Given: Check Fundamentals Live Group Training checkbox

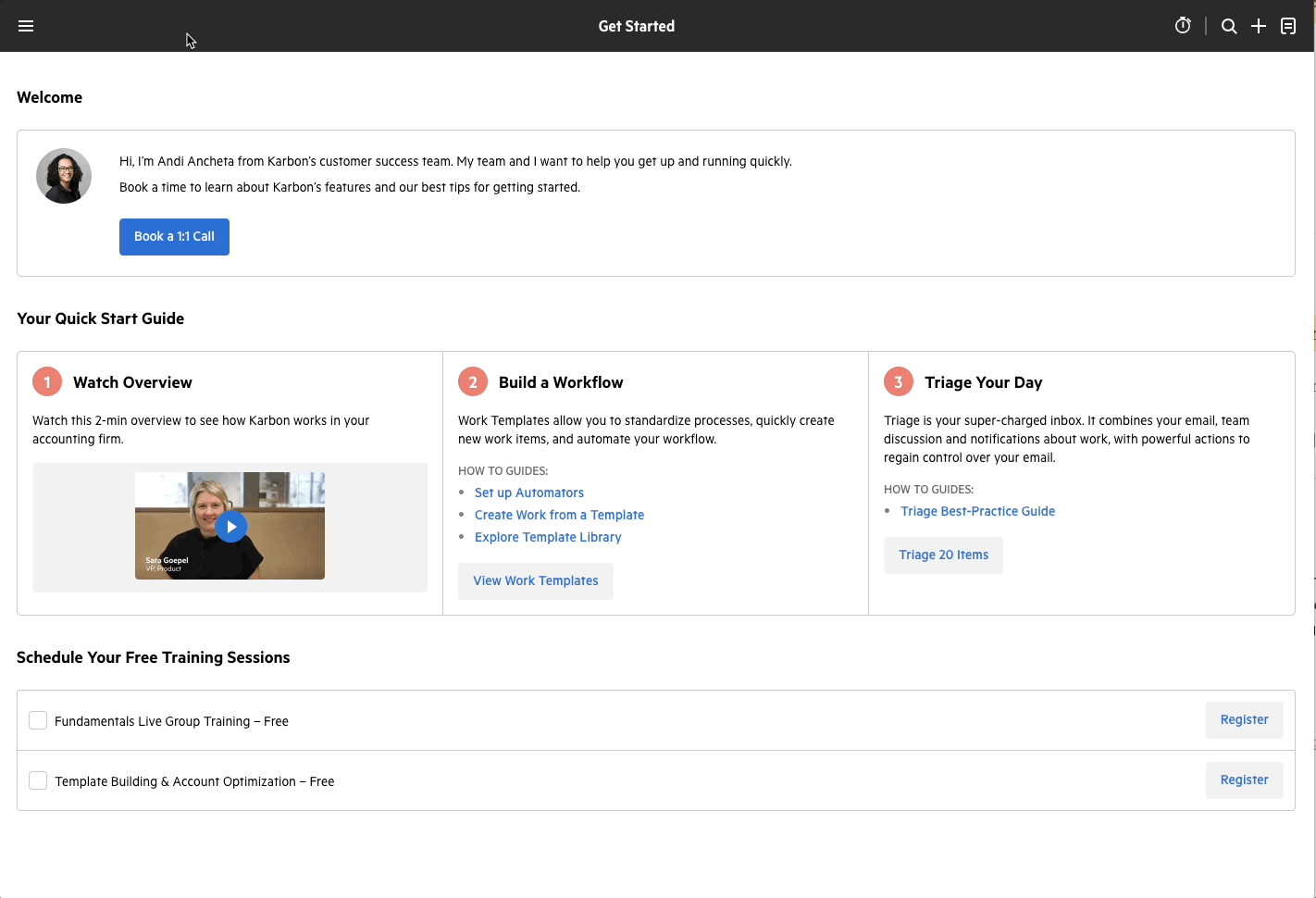Looking at the screenshot, I should pyautogui.click(x=38, y=720).
